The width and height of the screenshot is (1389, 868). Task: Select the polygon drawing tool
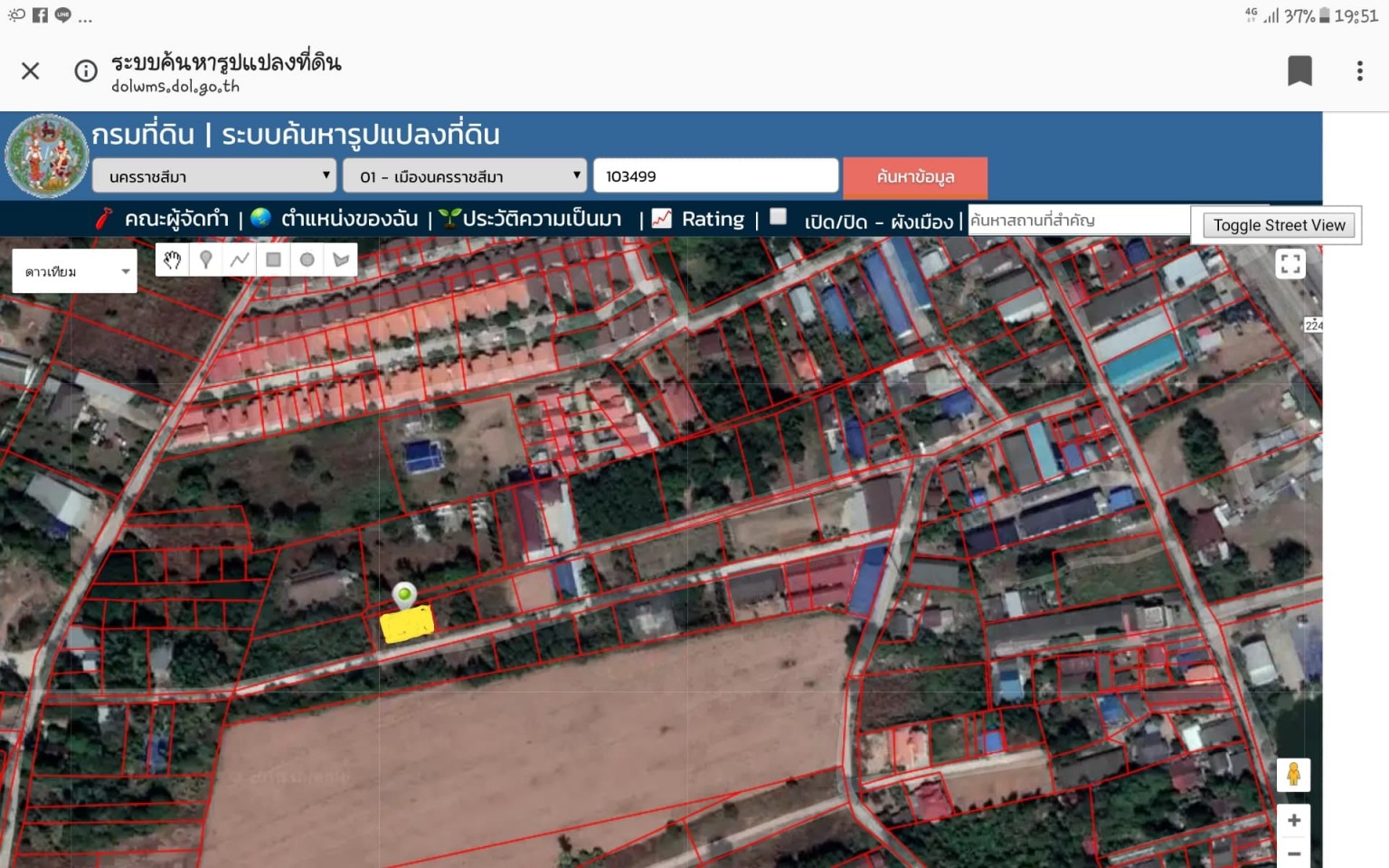point(341,260)
